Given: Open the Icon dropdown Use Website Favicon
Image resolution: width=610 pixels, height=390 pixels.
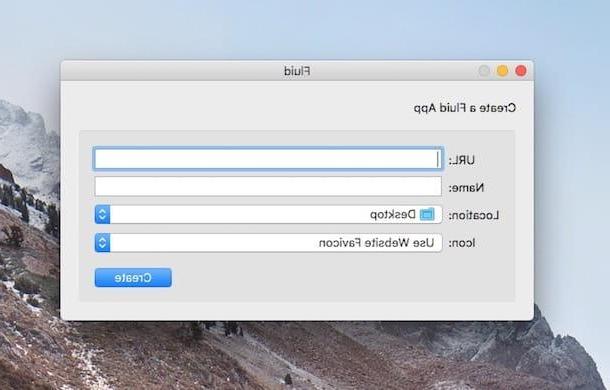Looking at the screenshot, I should pyautogui.click(x=268, y=243).
